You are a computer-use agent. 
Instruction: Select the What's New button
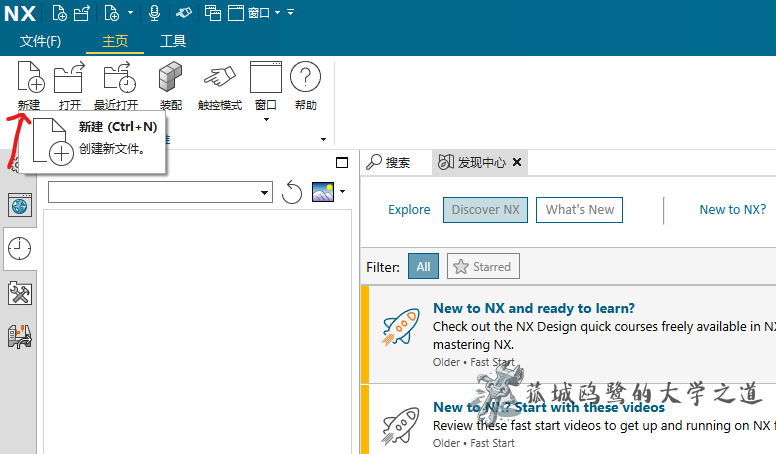pyautogui.click(x=580, y=210)
